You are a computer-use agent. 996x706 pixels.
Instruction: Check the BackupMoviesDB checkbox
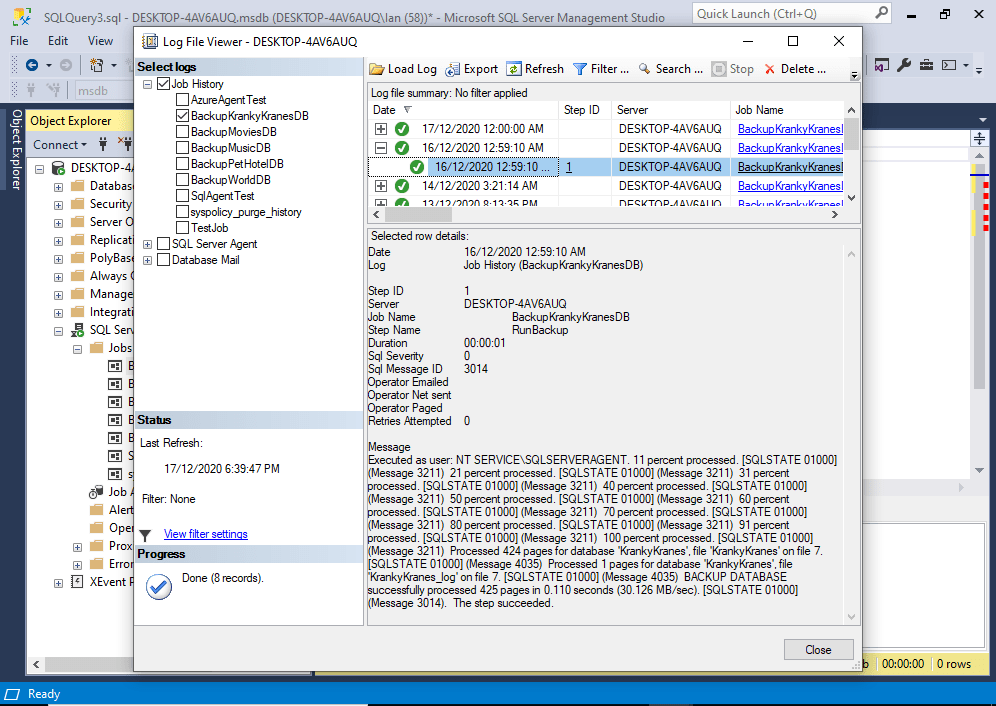tap(182, 132)
